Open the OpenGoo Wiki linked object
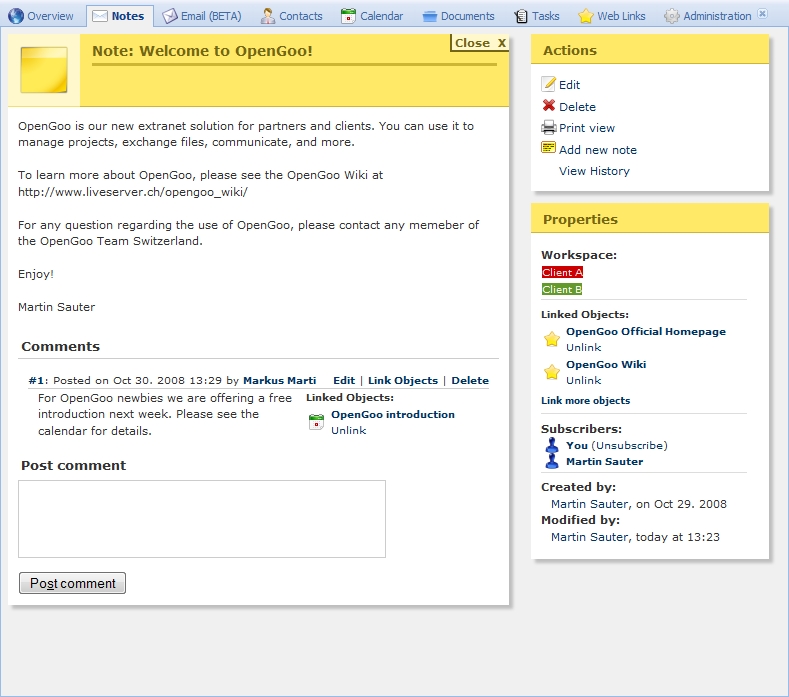Screen dimensions: 789x697 tap(606, 364)
